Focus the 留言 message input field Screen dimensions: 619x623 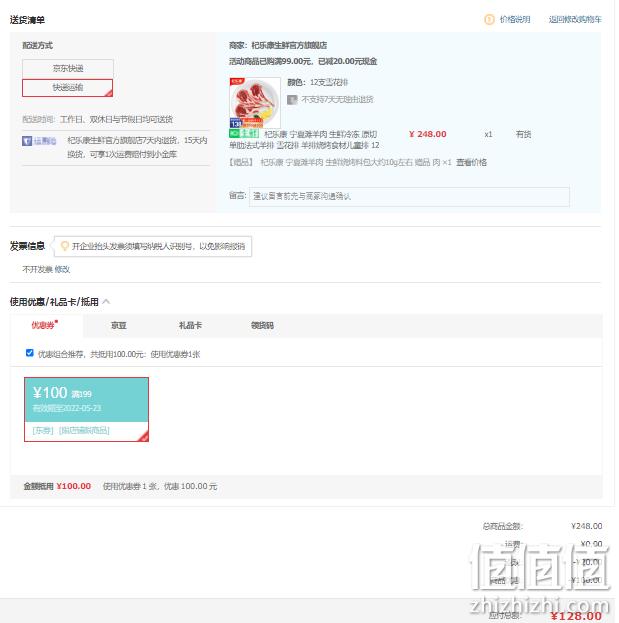tap(409, 197)
